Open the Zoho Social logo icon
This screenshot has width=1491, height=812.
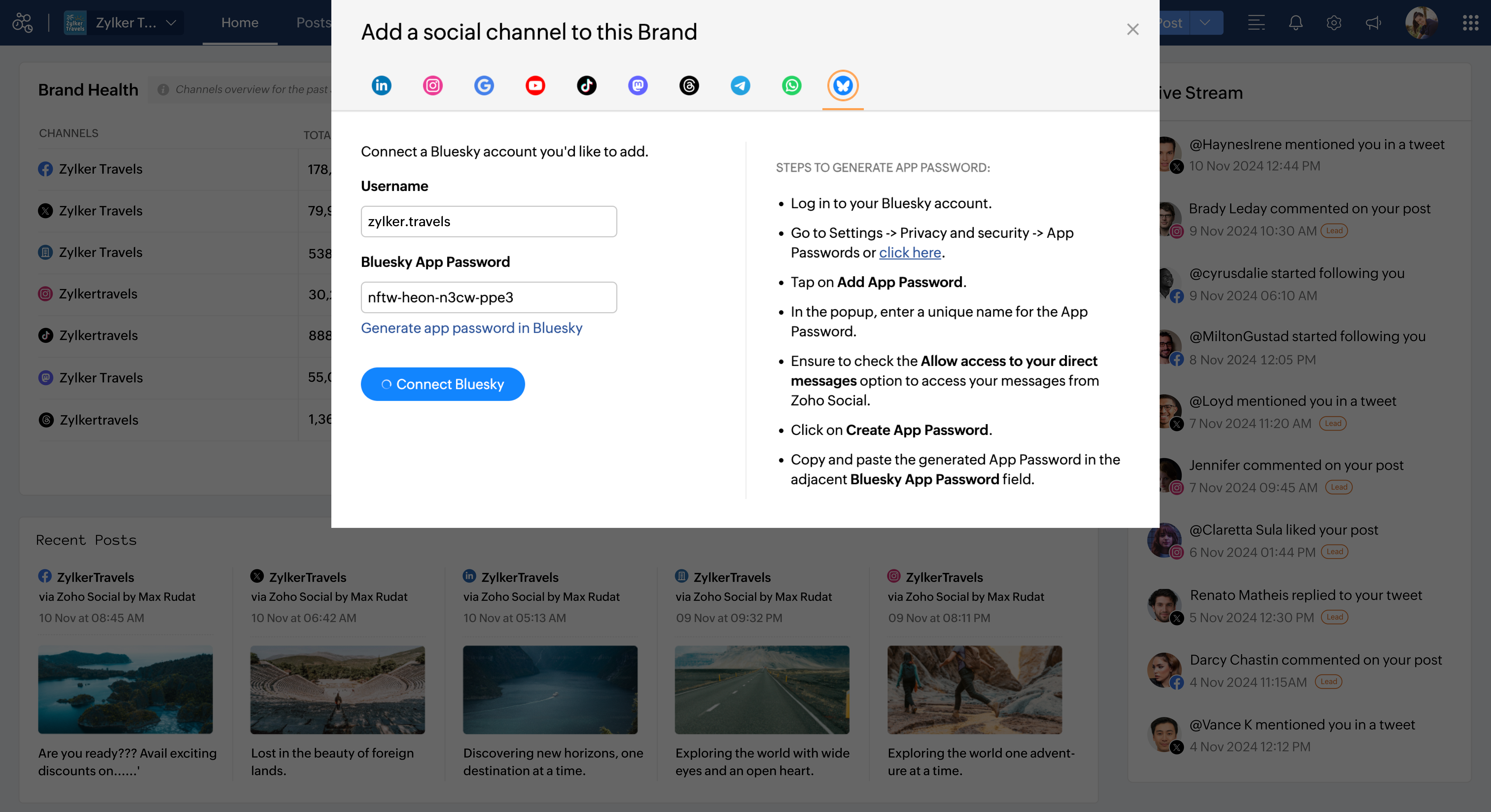23,23
